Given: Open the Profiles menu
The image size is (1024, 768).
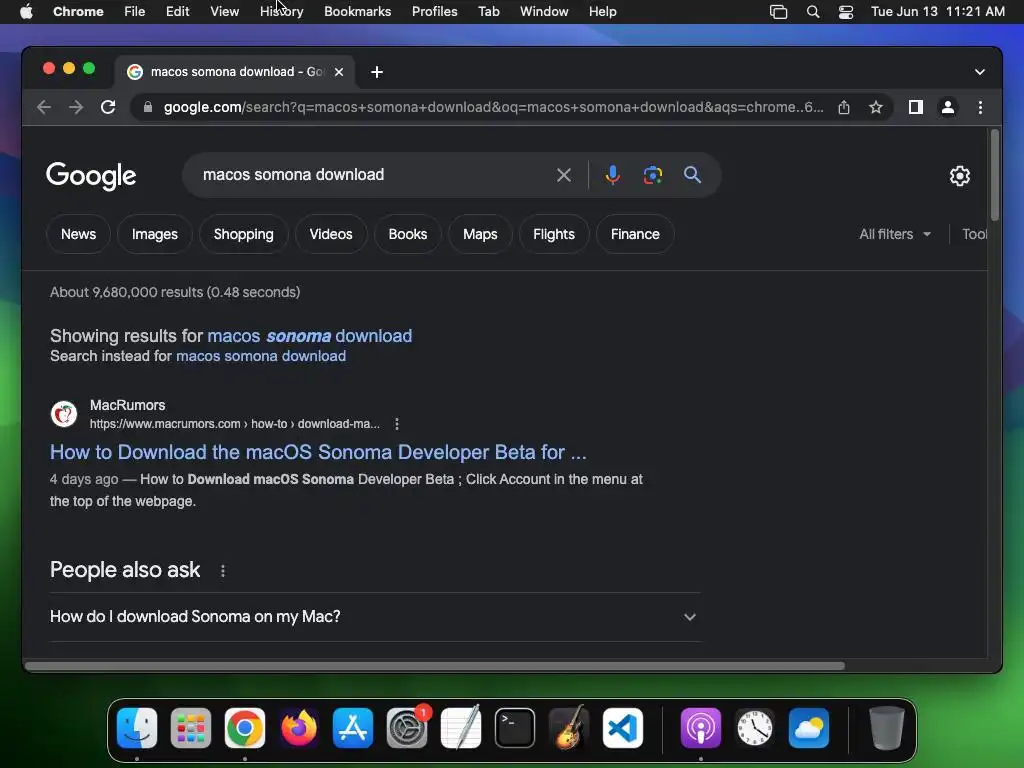Looking at the screenshot, I should [434, 12].
